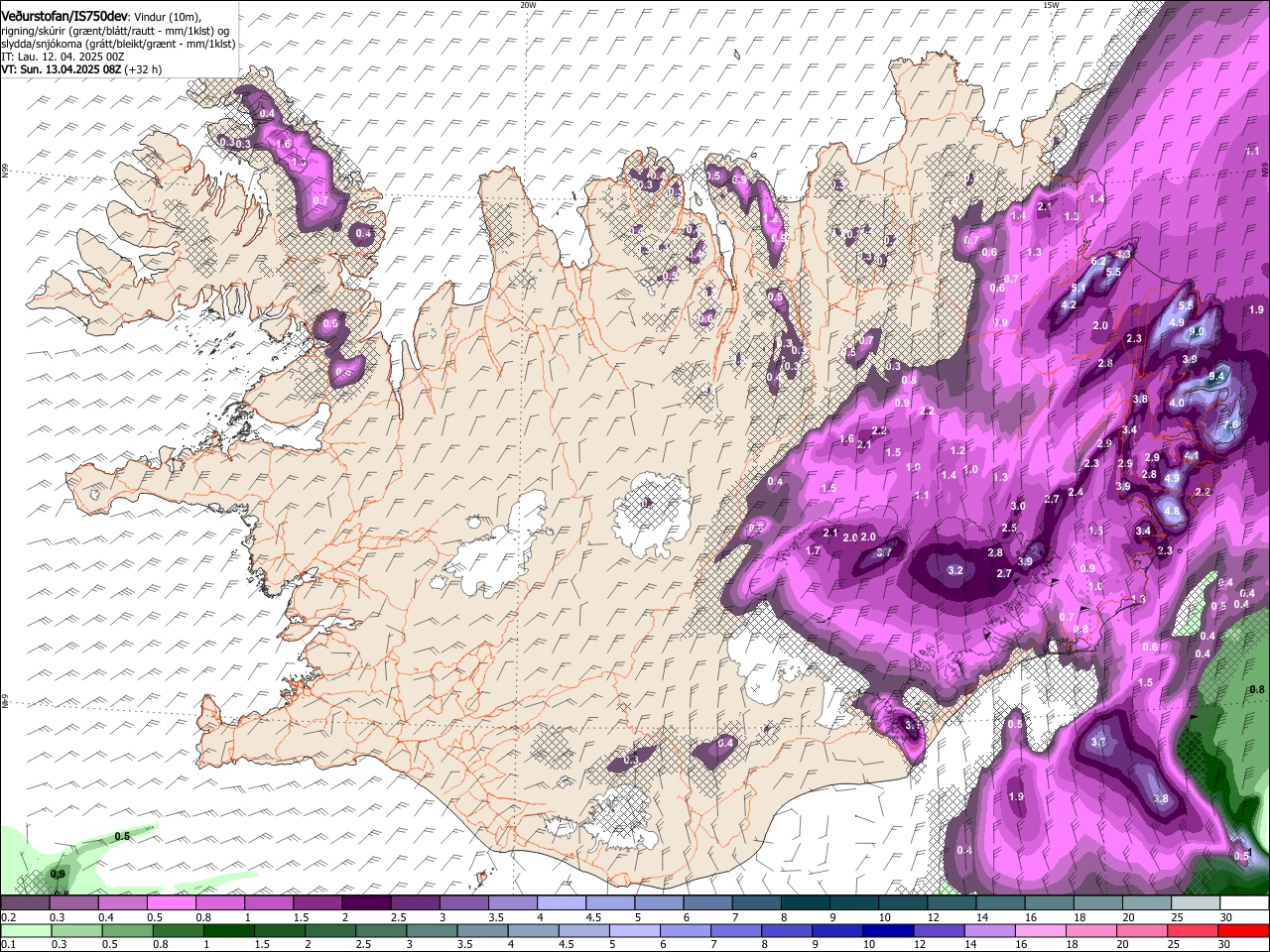The height and width of the screenshot is (952, 1270).
Task: Pick top-row legend swatch between 2 and 2.5
Action: coord(365,903)
